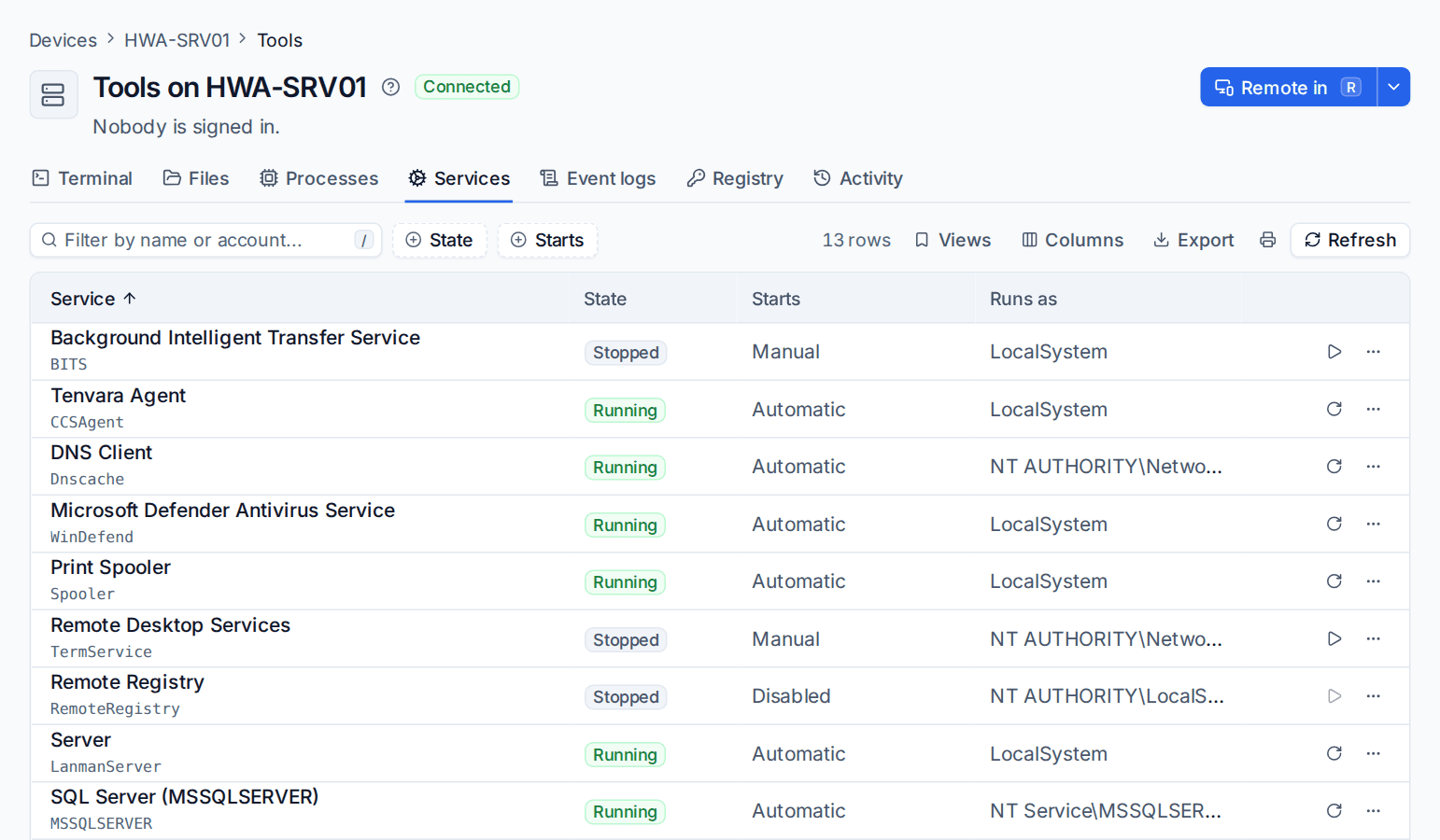This screenshot has height=840, width=1440.
Task: Open more actions for Server row
Action: click(1373, 753)
